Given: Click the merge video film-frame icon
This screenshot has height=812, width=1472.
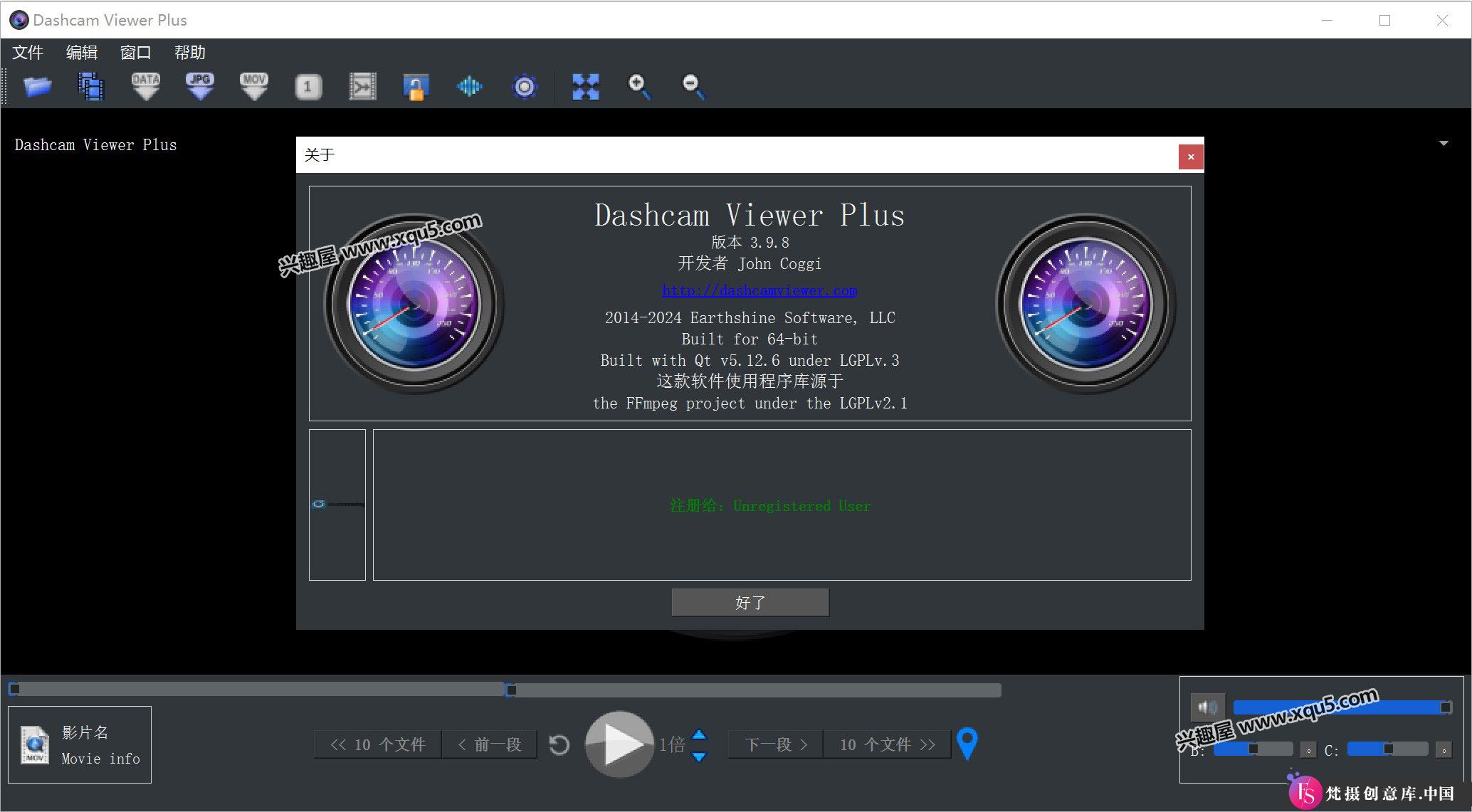Looking at the screenshot, I should [x=362, y=87].
